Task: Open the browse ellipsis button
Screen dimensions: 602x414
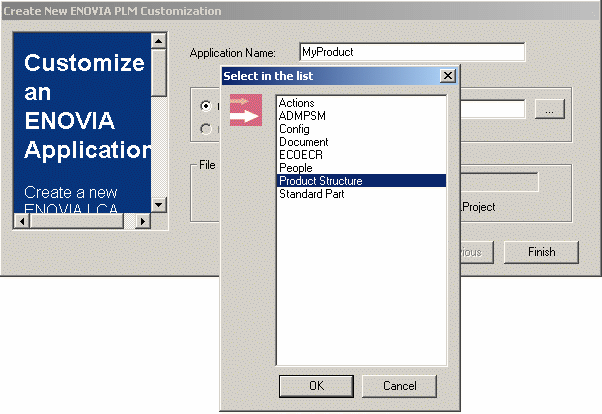Action: coord(549,109)
